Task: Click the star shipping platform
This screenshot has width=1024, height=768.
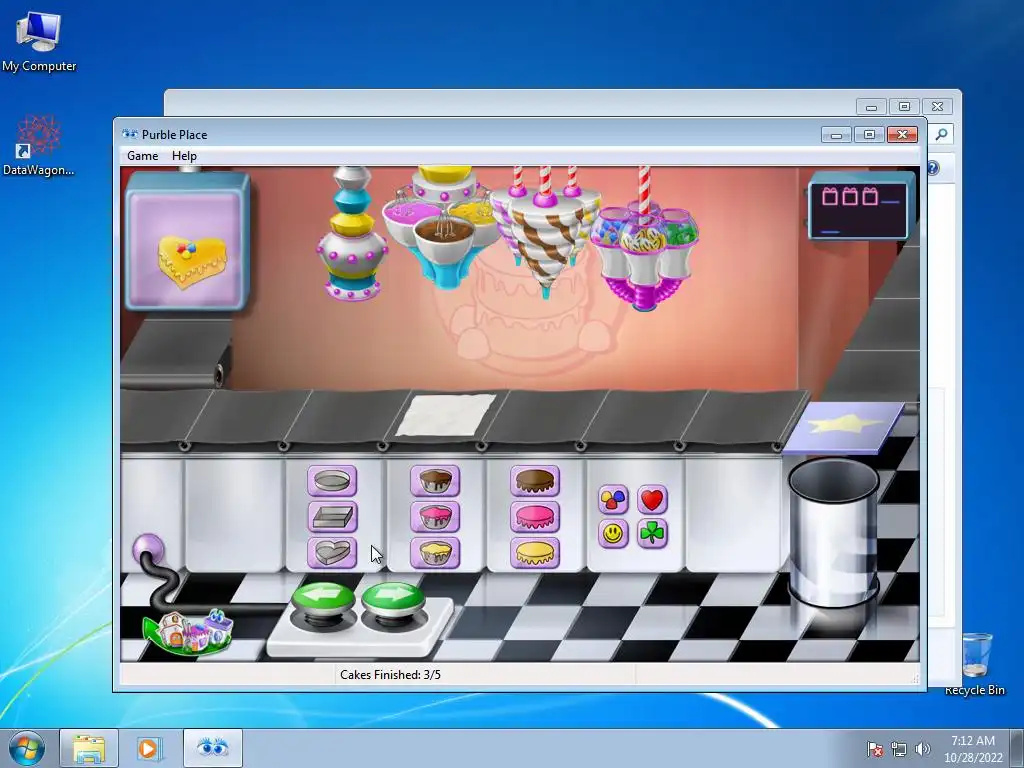Action: click(844, 427)
